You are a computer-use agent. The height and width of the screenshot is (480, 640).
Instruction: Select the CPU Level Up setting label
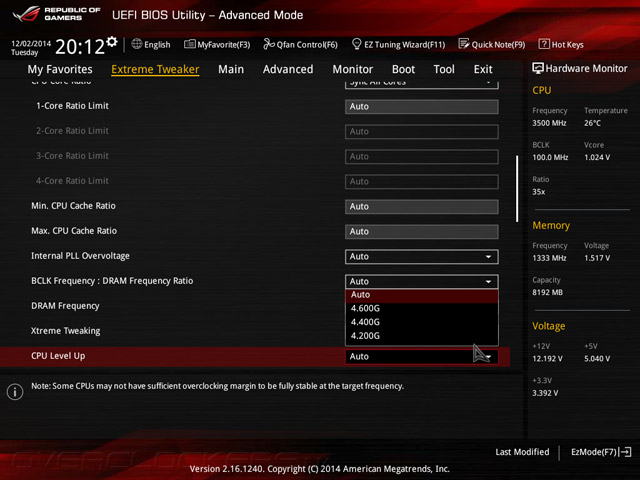click(58, 356)
